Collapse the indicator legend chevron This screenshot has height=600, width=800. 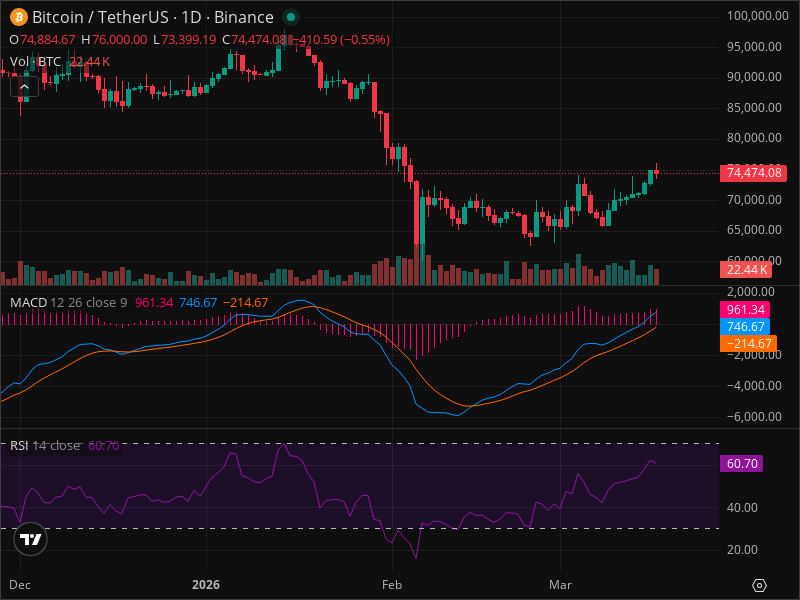[x=24, y=87]
